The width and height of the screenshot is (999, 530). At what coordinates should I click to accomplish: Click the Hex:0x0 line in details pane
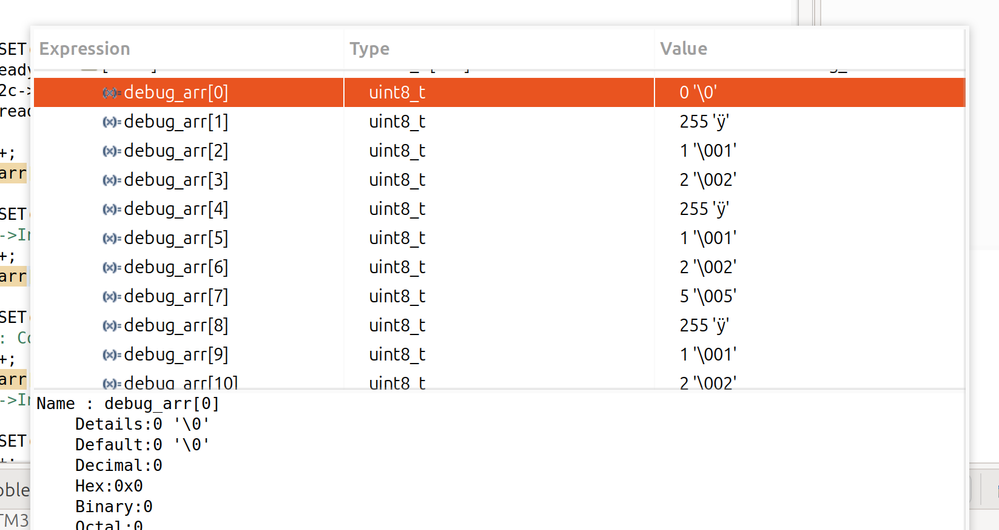point(109,486)
